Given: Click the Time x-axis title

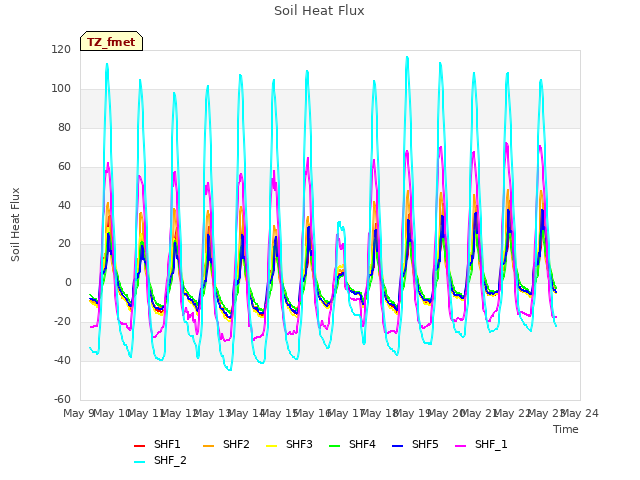Looking at the screenshot, I should 566,429.
